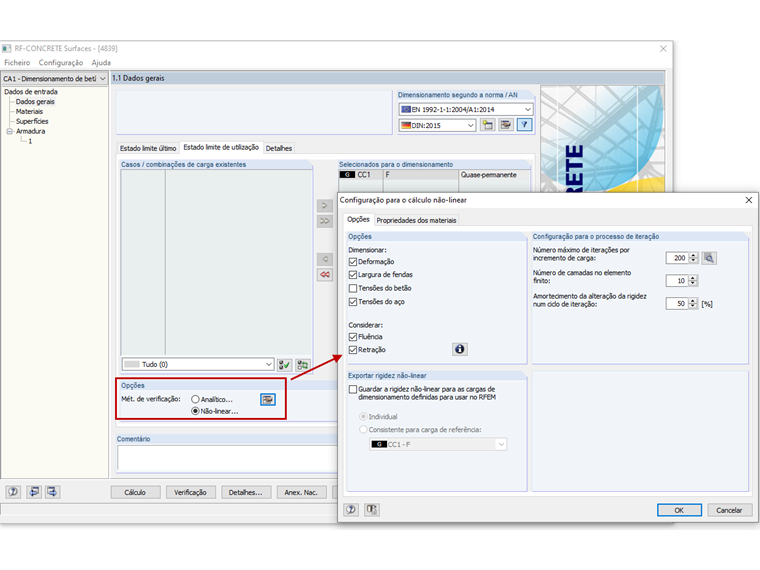The width and height of the screenshot is (760, 570).
Task: Select Materiais in navigator tree
Action: click(x=29, y=111)
